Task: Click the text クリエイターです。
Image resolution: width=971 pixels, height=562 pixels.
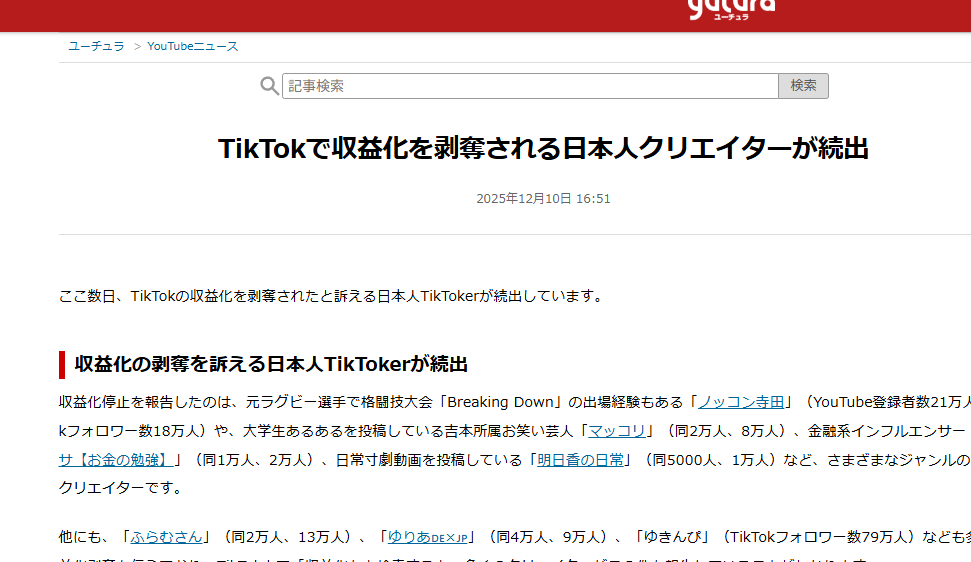Action: [x=122, y=488]
